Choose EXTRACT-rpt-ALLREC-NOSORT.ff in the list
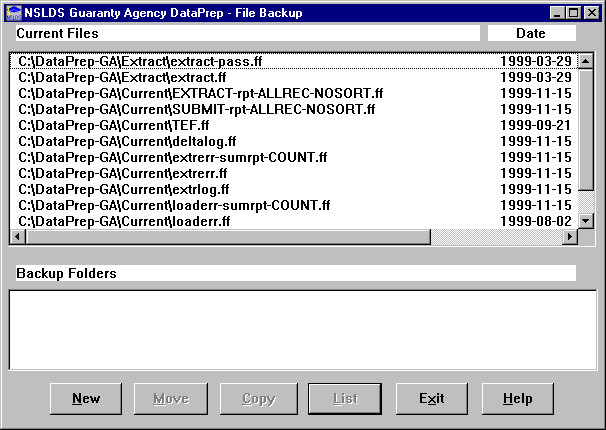Screen dimensions: 606x430 200,93
